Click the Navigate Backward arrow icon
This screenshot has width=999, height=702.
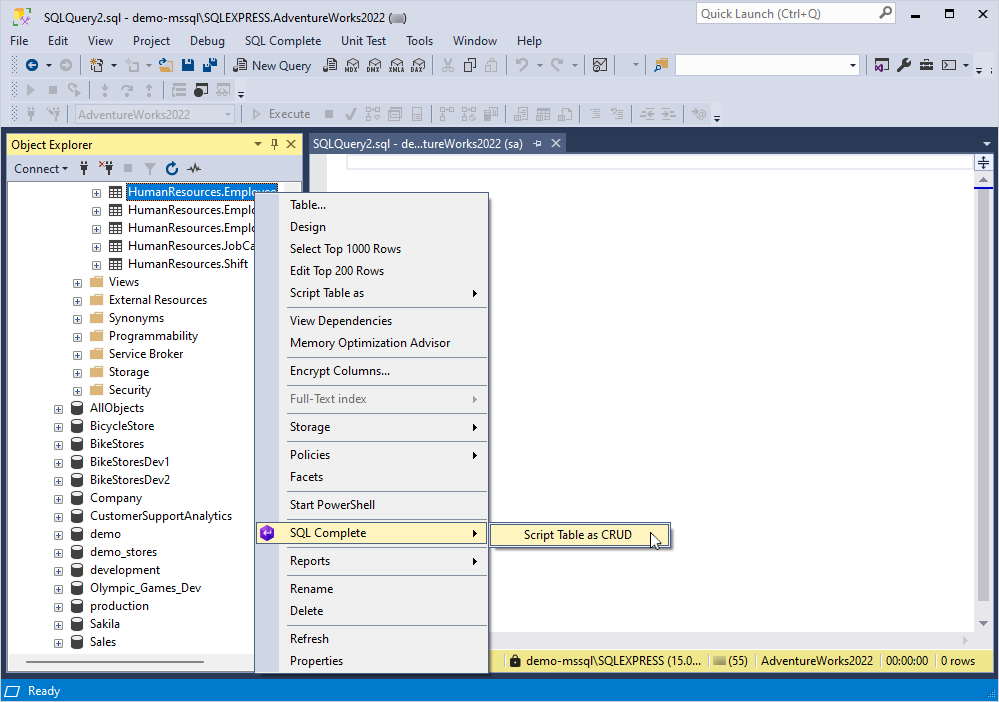31,65
